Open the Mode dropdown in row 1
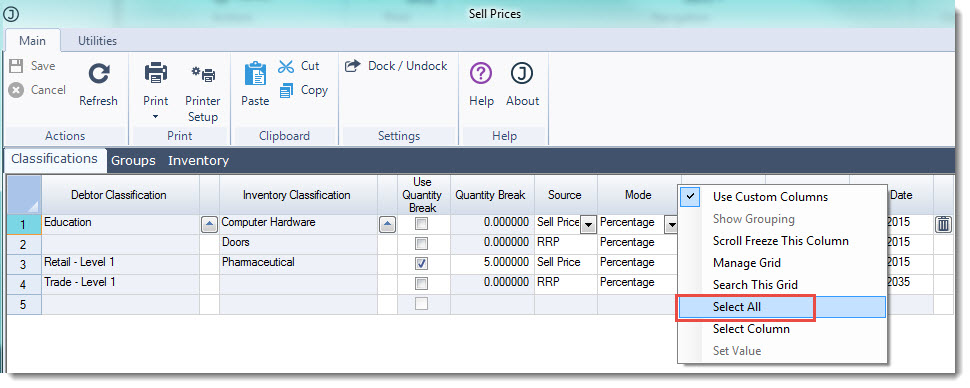This screenshot has width=970, height=388. click(671, 224)
